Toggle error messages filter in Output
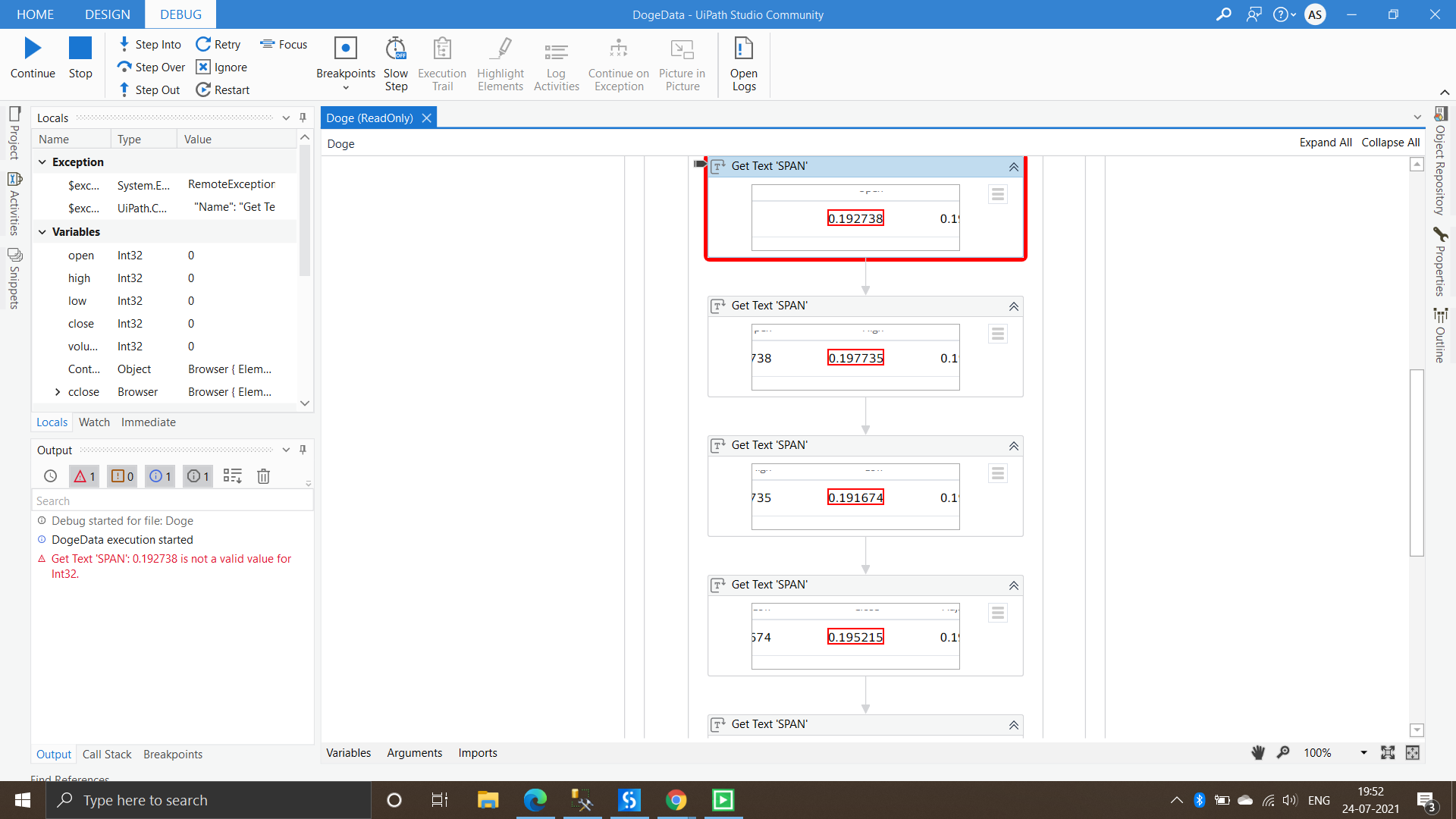Viewport: 1456px width, 819px height. [84, 476]
